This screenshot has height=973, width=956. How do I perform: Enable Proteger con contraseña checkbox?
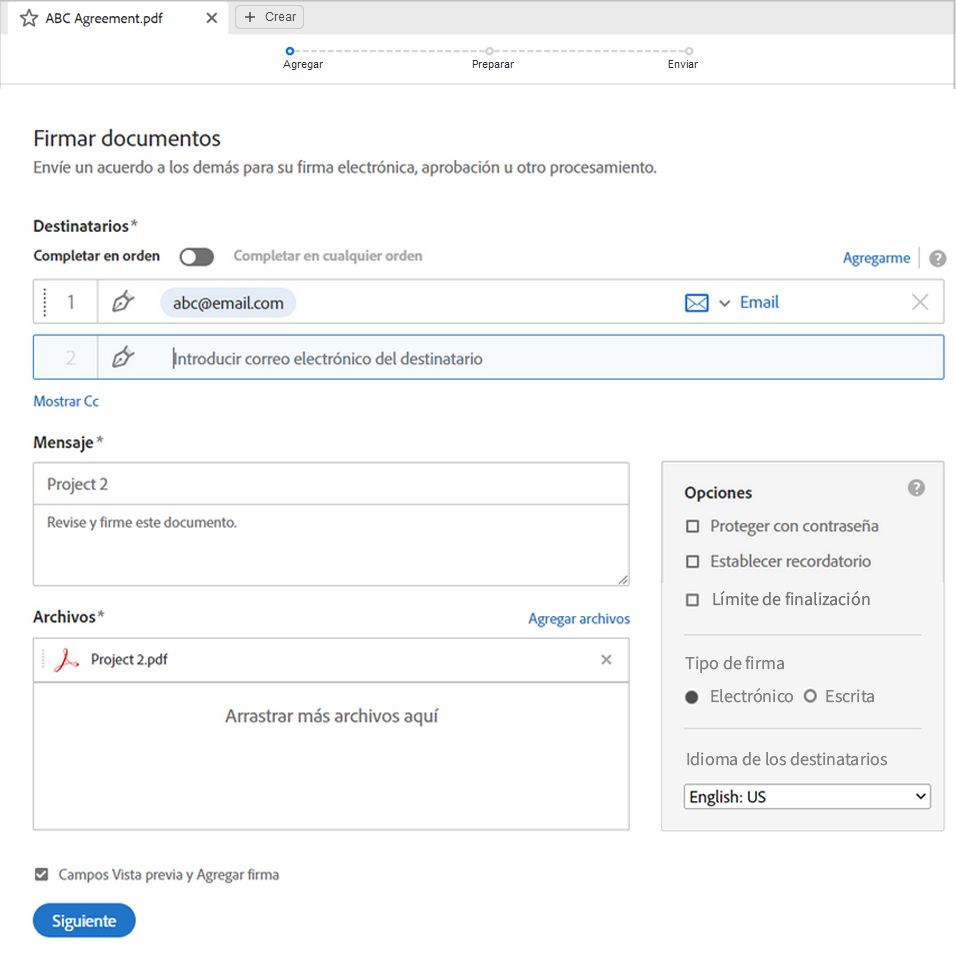(x=692, y=526)
